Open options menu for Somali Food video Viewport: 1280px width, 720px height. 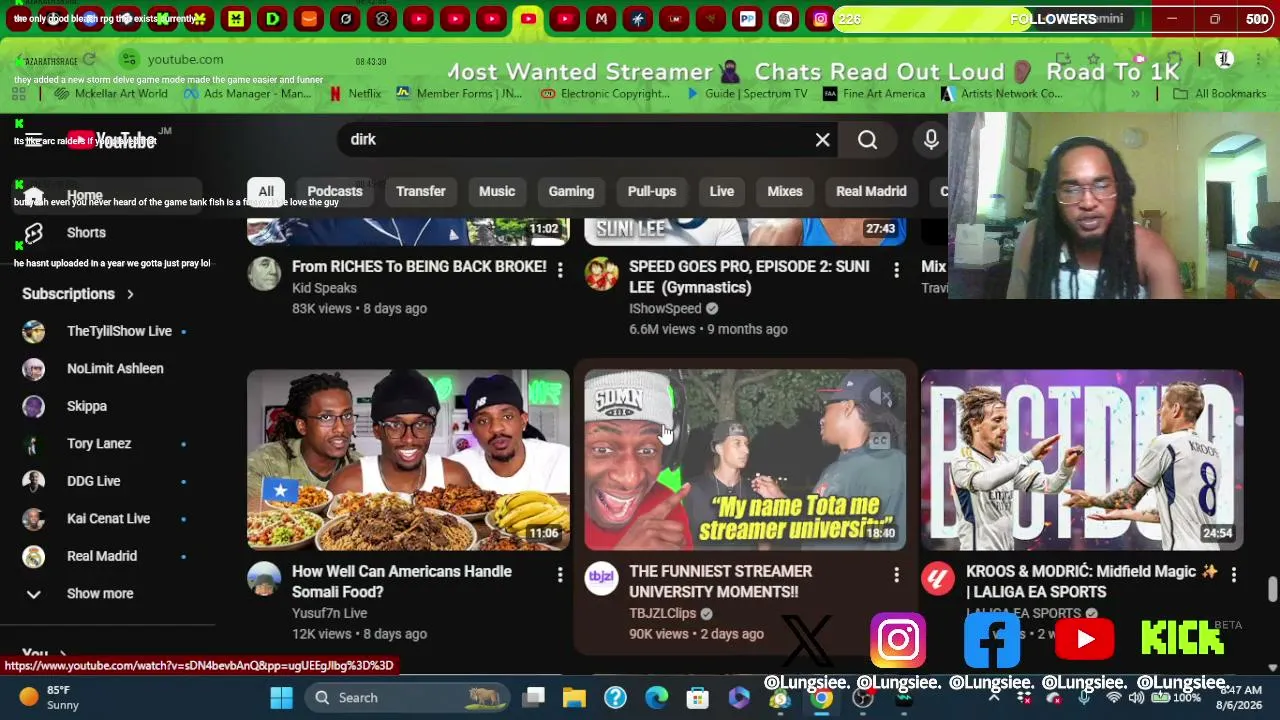point(560,574)
